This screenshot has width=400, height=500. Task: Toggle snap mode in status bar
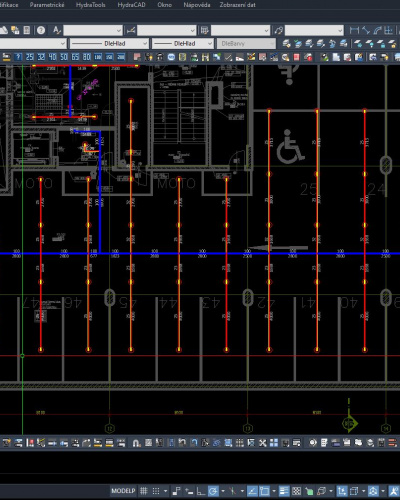(x=156, y=491)
